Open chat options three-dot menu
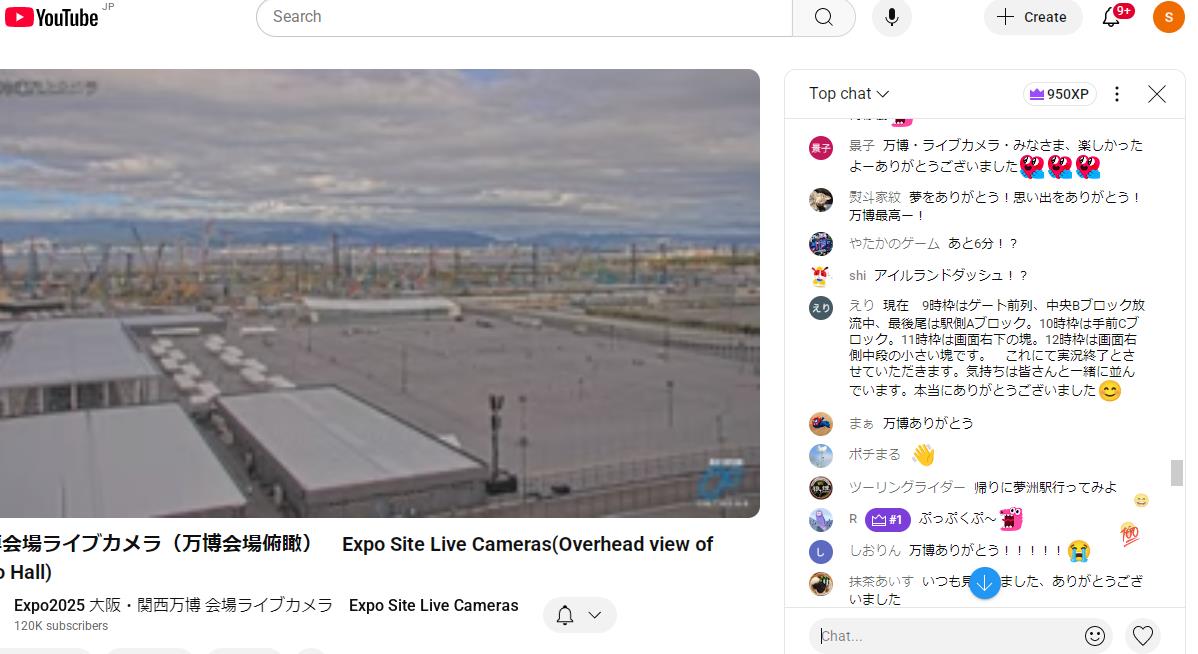The height and width of the screenshot is (654, 1198). pyautogui.click(x=1117, y=94)
